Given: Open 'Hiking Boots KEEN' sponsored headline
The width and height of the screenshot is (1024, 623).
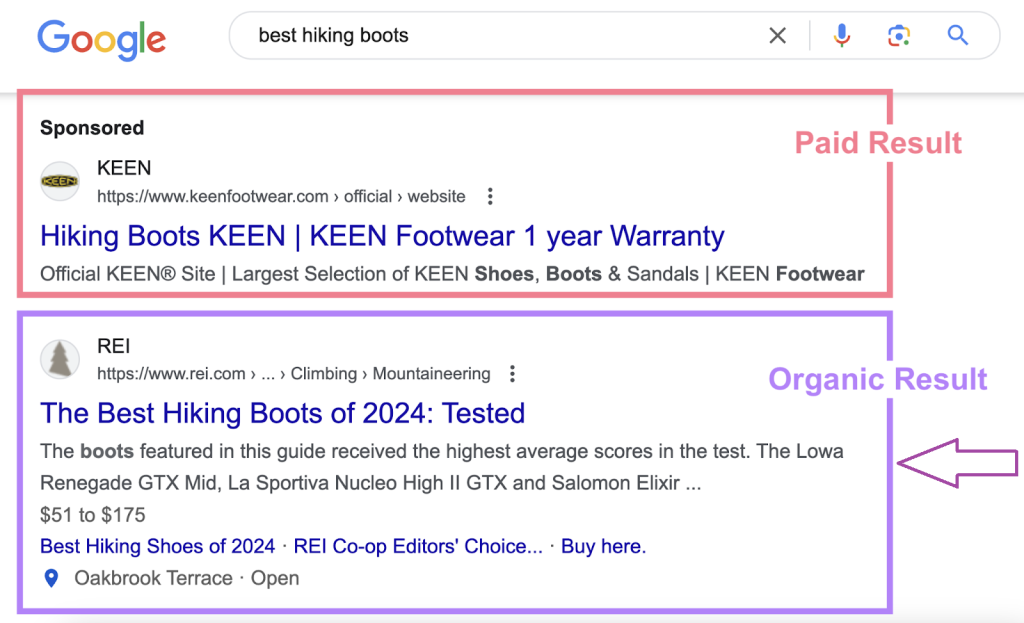Looking at the screenshot, I should pyautogui.click(x=382, y=237).
